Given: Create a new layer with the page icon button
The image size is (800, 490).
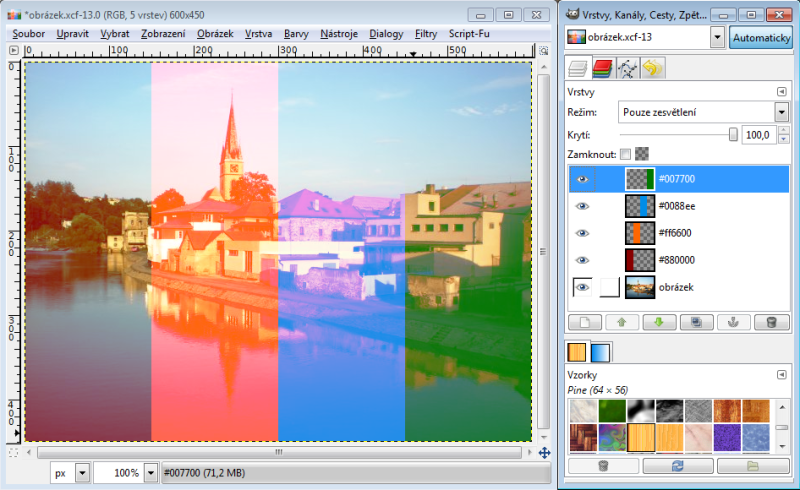Looking at the screenshot, I should coord(585,323).
